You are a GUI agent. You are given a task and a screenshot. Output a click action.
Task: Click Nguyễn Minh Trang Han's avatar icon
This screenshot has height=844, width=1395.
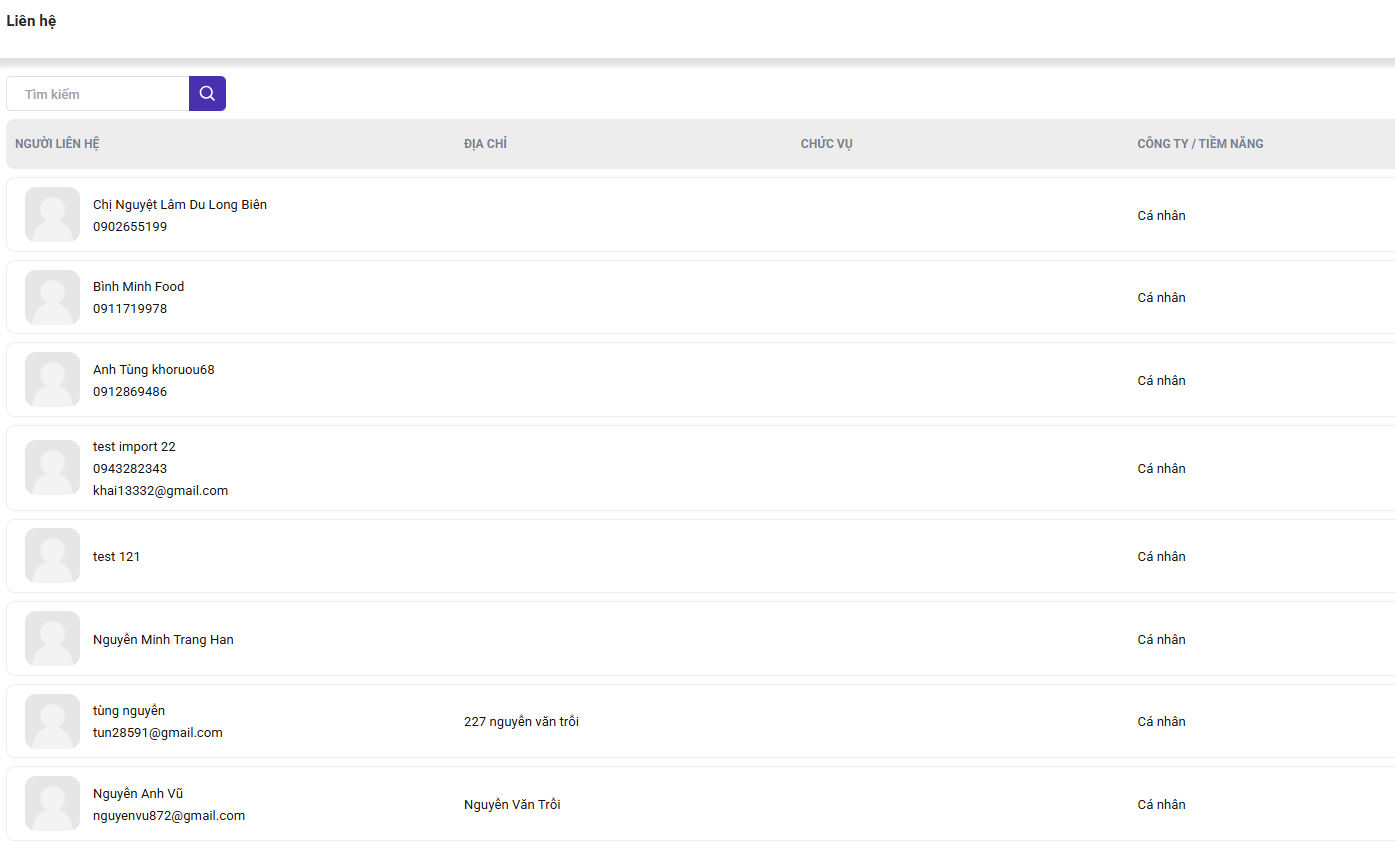click(52, 639)
